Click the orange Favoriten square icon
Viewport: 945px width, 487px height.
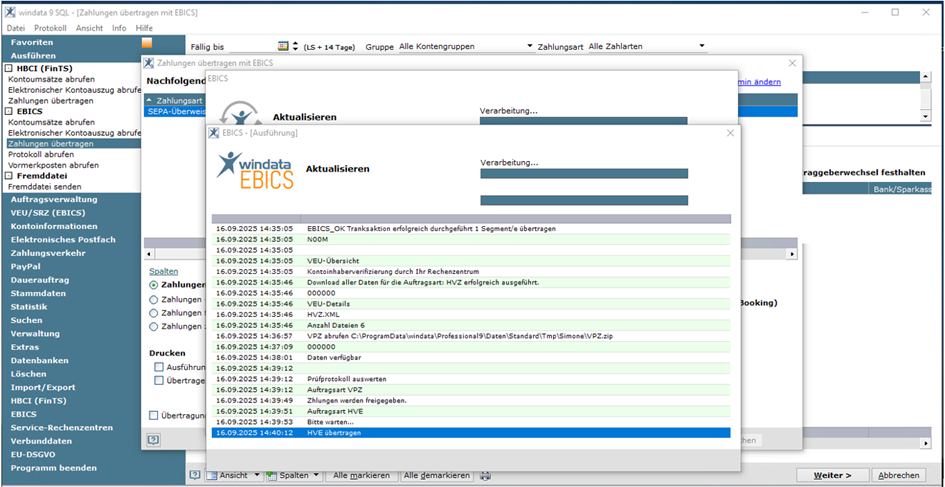pyautogui.click(x=147, y=43)
